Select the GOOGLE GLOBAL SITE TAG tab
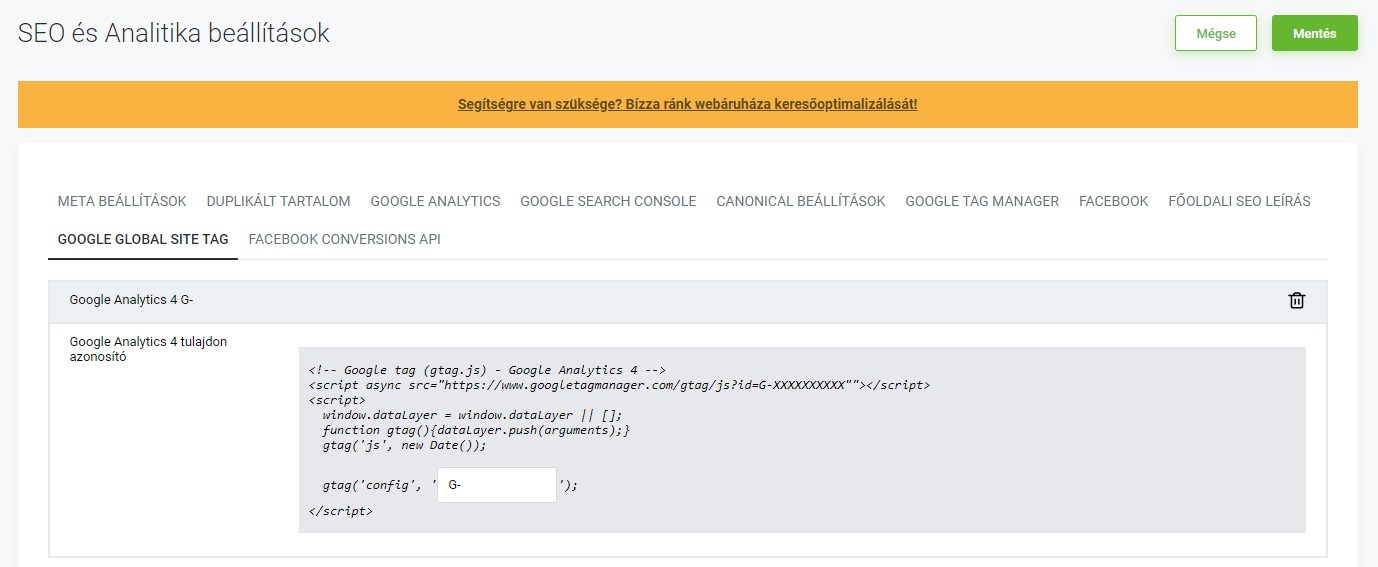This screenshot has height=567, width=1378. [143, 239]
